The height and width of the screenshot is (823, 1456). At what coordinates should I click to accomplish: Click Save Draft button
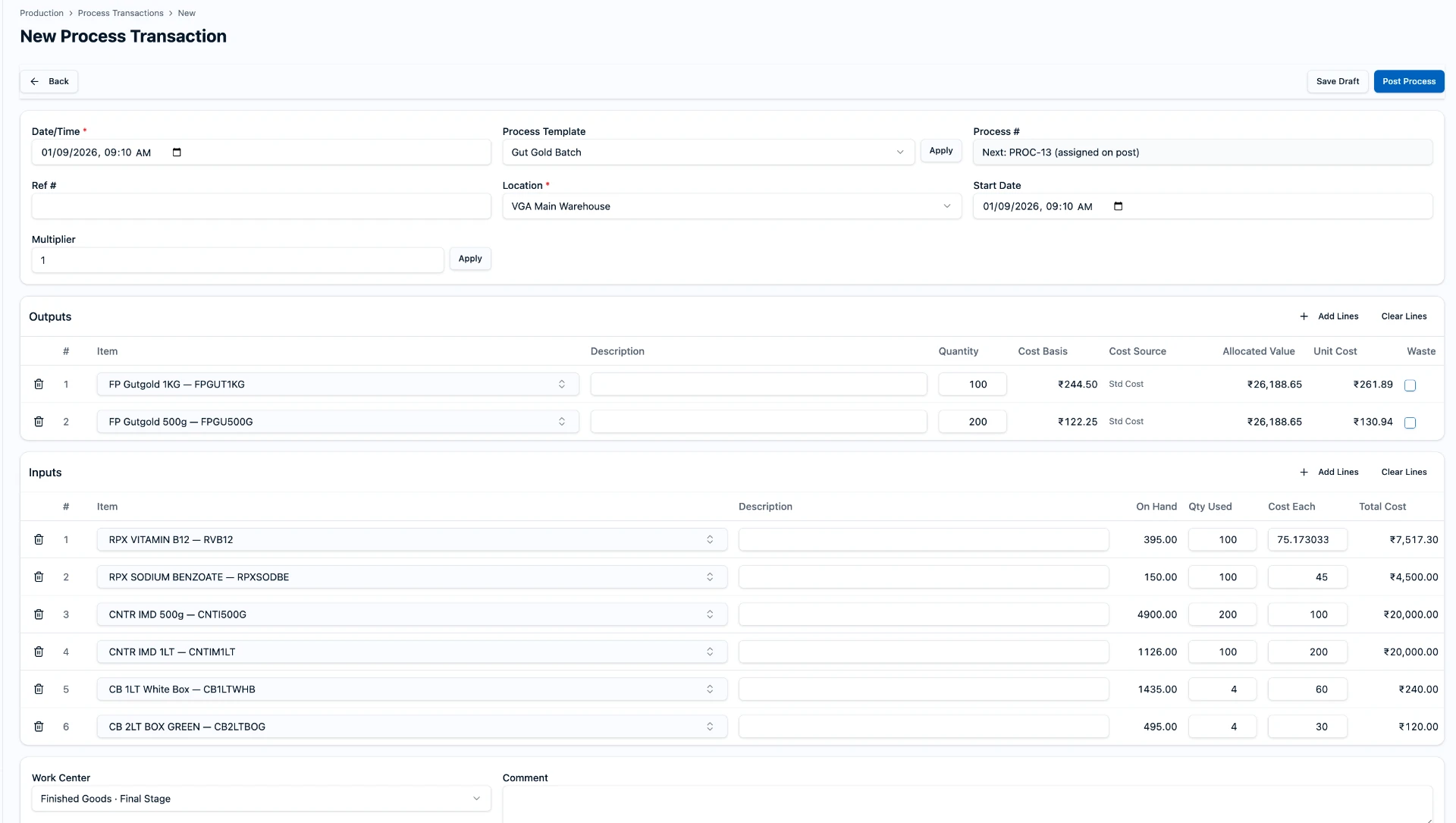point(1338,81)
